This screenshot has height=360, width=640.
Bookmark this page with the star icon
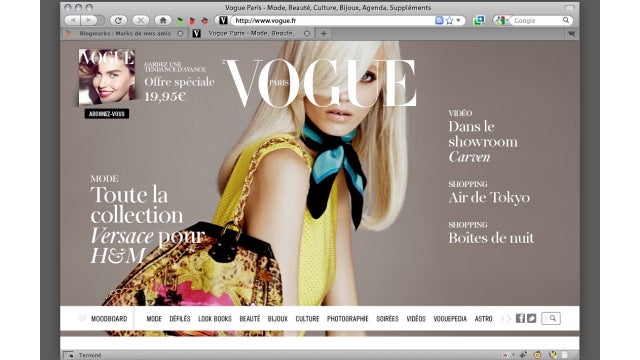[x=449, y=20]
